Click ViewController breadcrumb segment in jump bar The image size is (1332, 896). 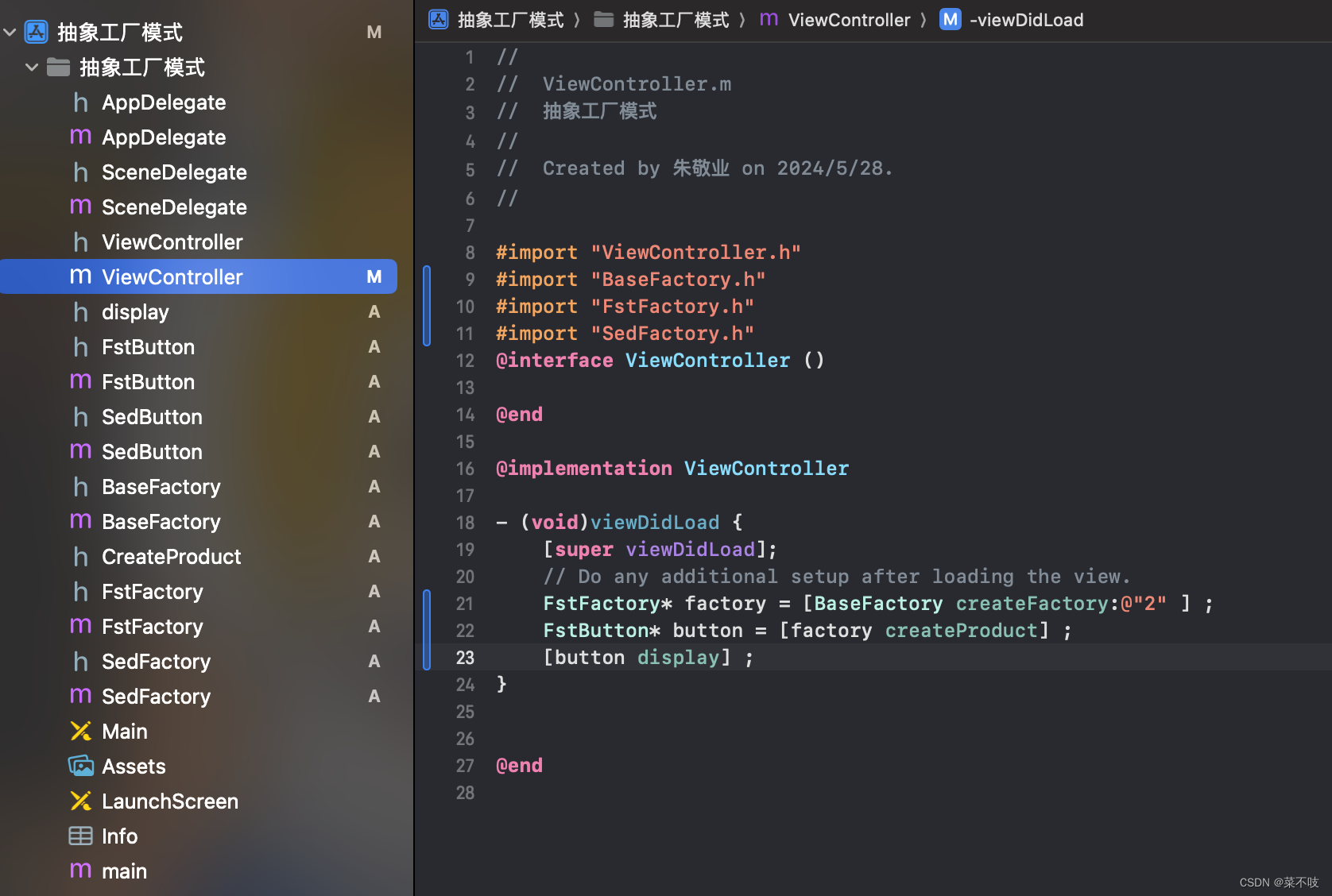849,20
